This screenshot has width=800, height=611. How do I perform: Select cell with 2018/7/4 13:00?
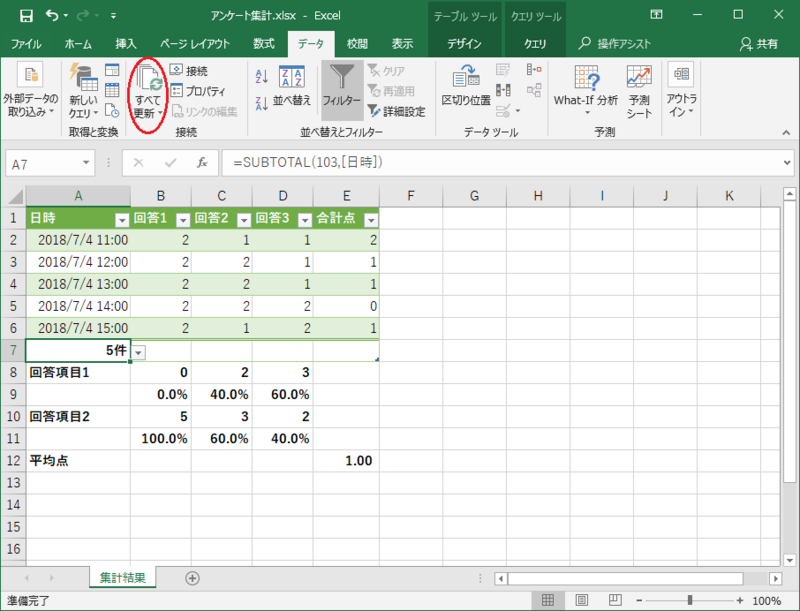[x=78, y=284]
